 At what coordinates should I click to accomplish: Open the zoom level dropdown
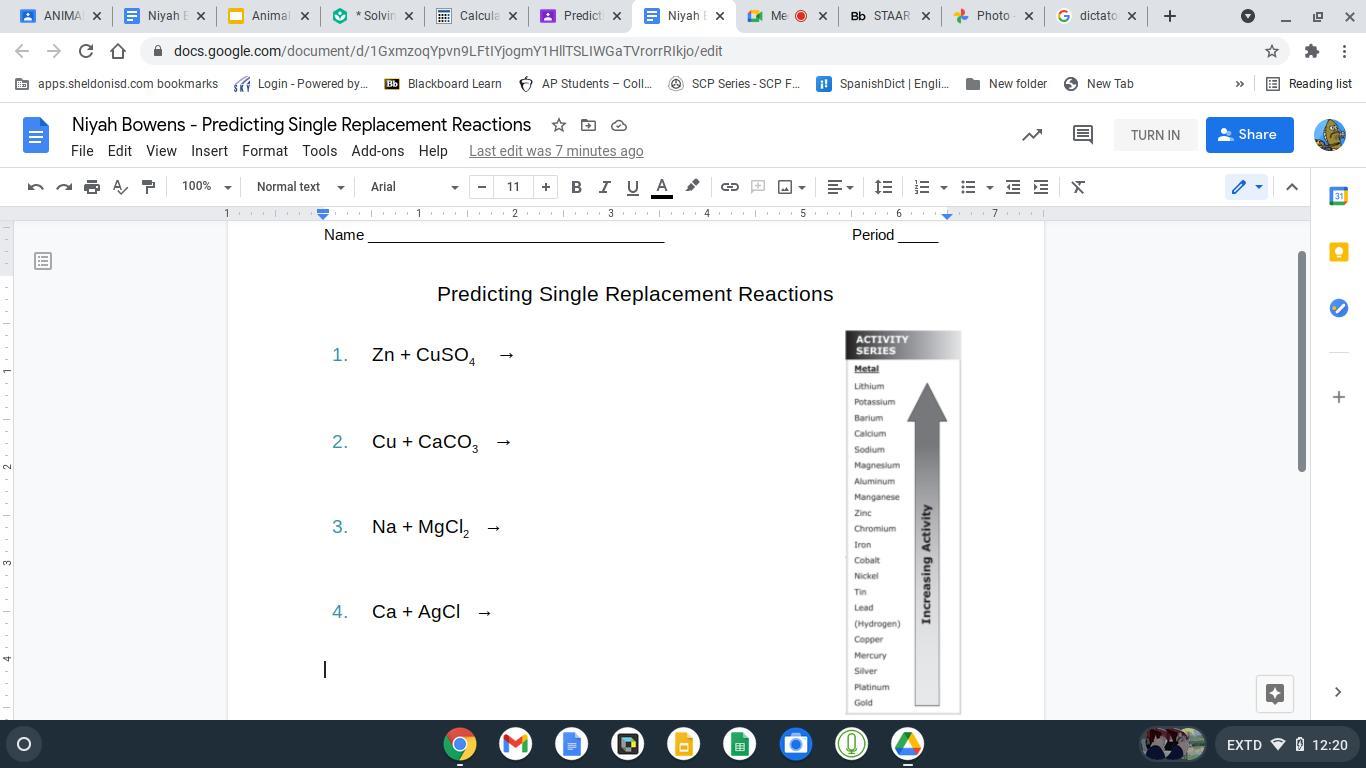(x=206, y=187)
